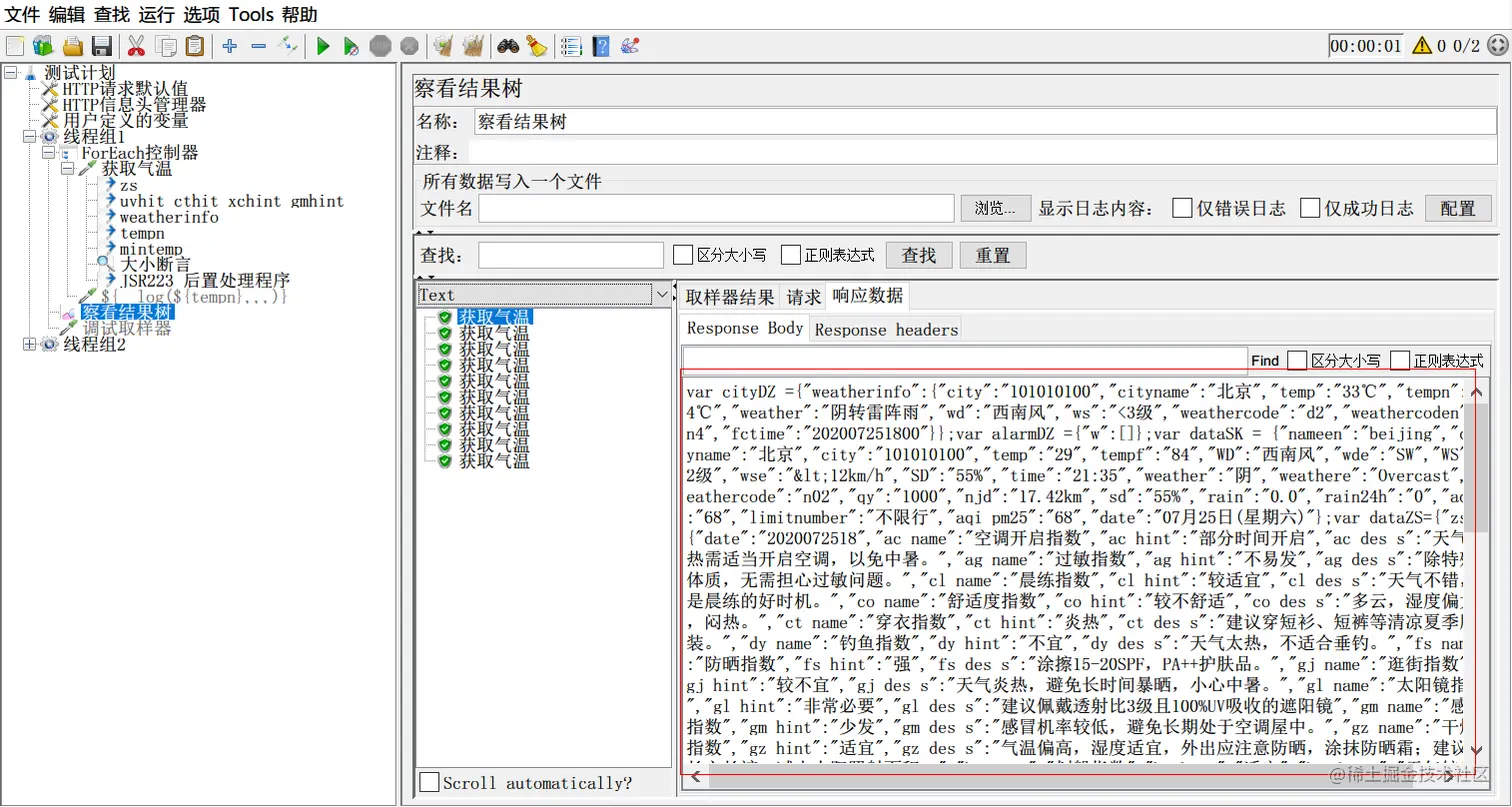Copy the selected element with copy icon
Screen dimensions: 1512x807
coord(166,45)
